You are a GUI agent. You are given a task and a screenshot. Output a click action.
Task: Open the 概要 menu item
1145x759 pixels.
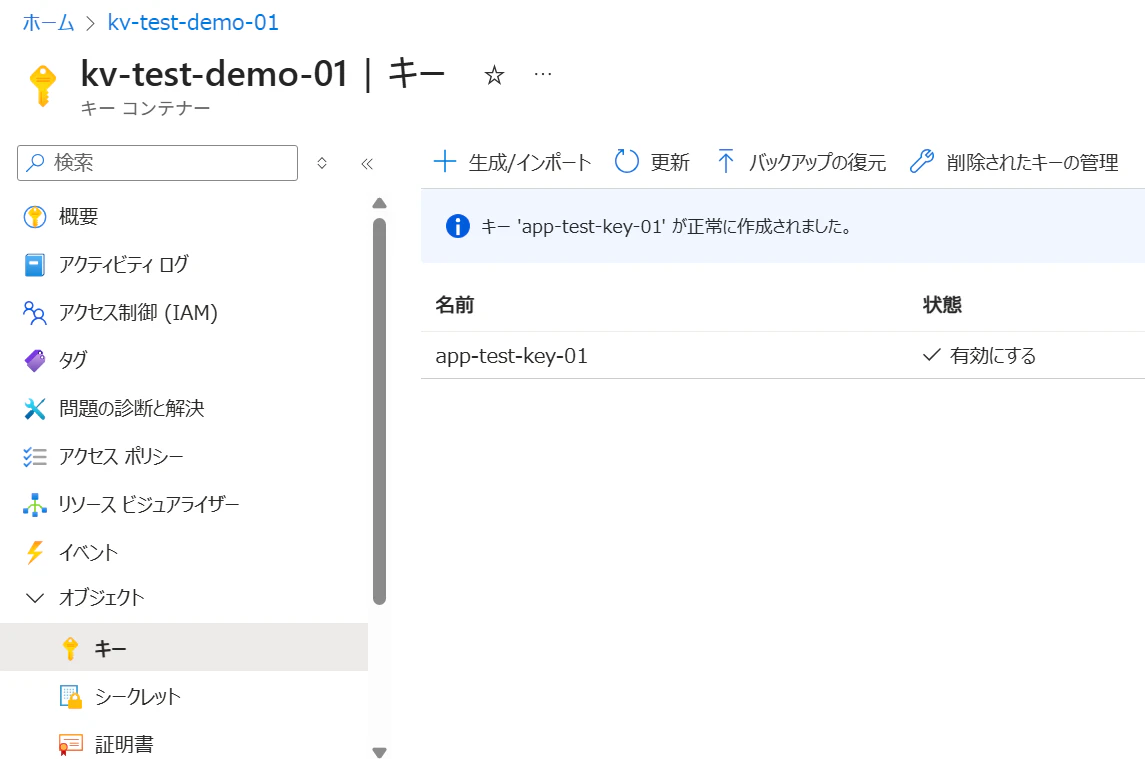click(184, 216)
